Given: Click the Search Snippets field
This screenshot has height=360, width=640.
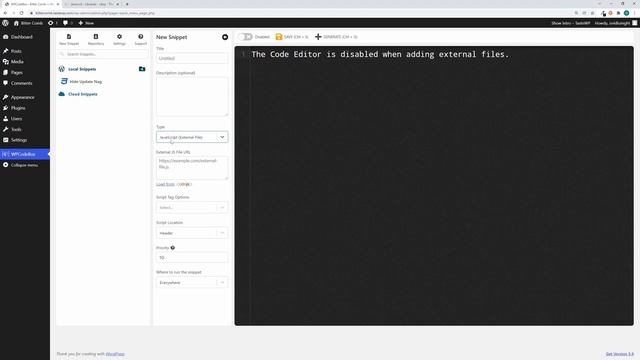Looking at the screenshot, I should click(103, 54).
